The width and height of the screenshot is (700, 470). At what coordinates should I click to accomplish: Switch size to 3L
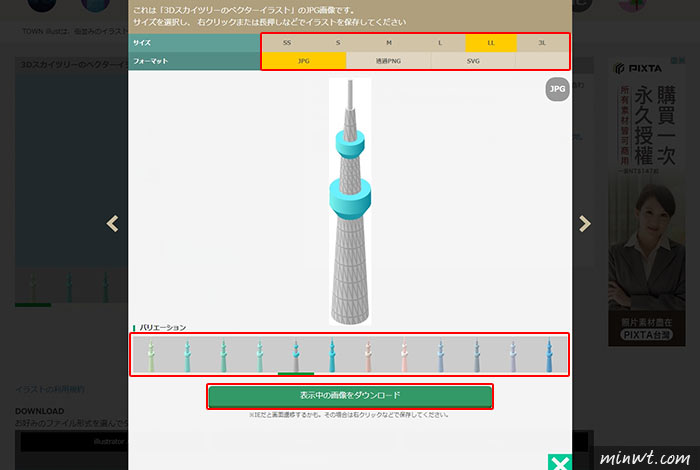click(x=542, y=43)
